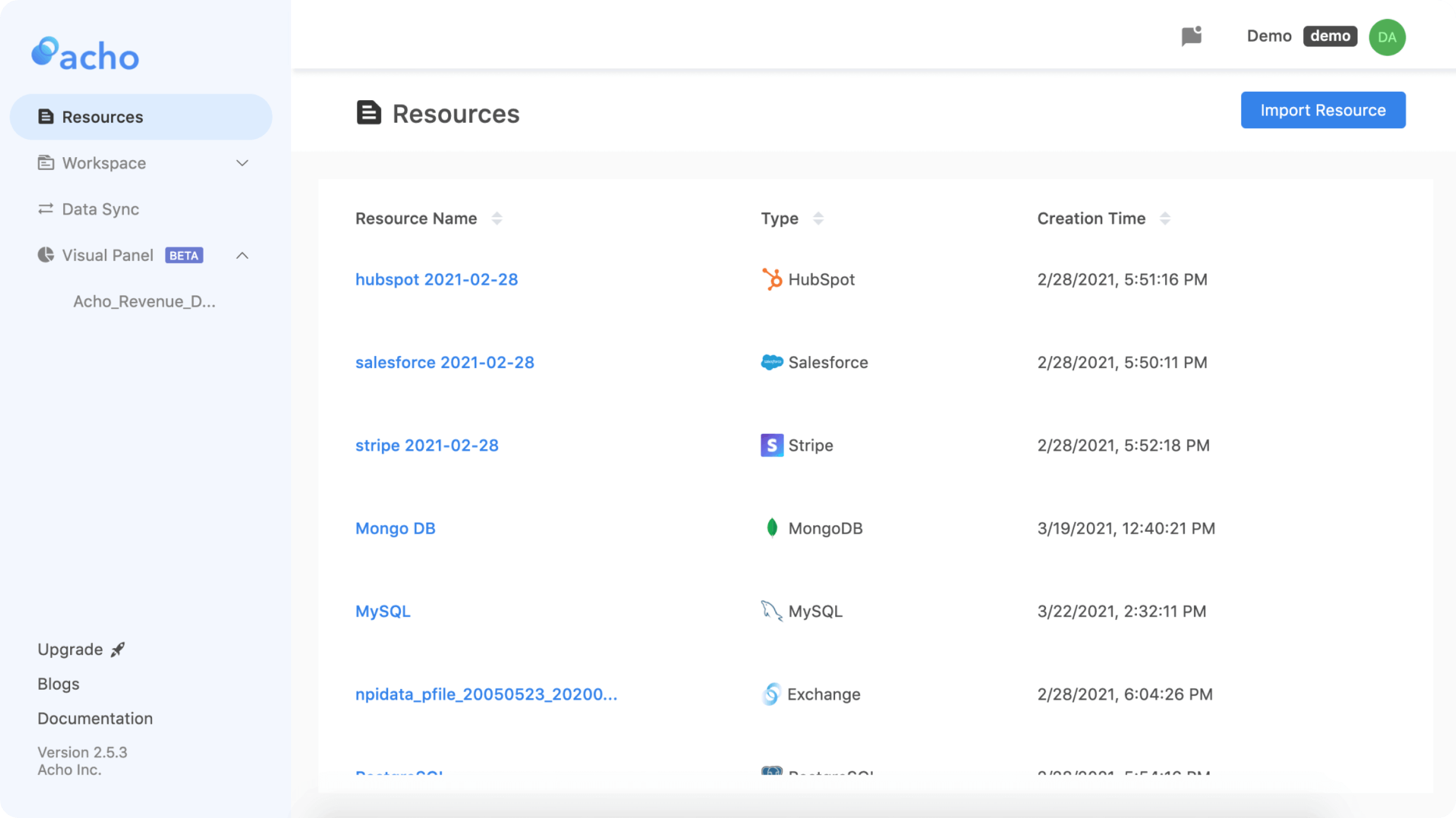
Task: Click 2/28/2021, 6:04:26 PM timestamp
Action: point(1125,694)
